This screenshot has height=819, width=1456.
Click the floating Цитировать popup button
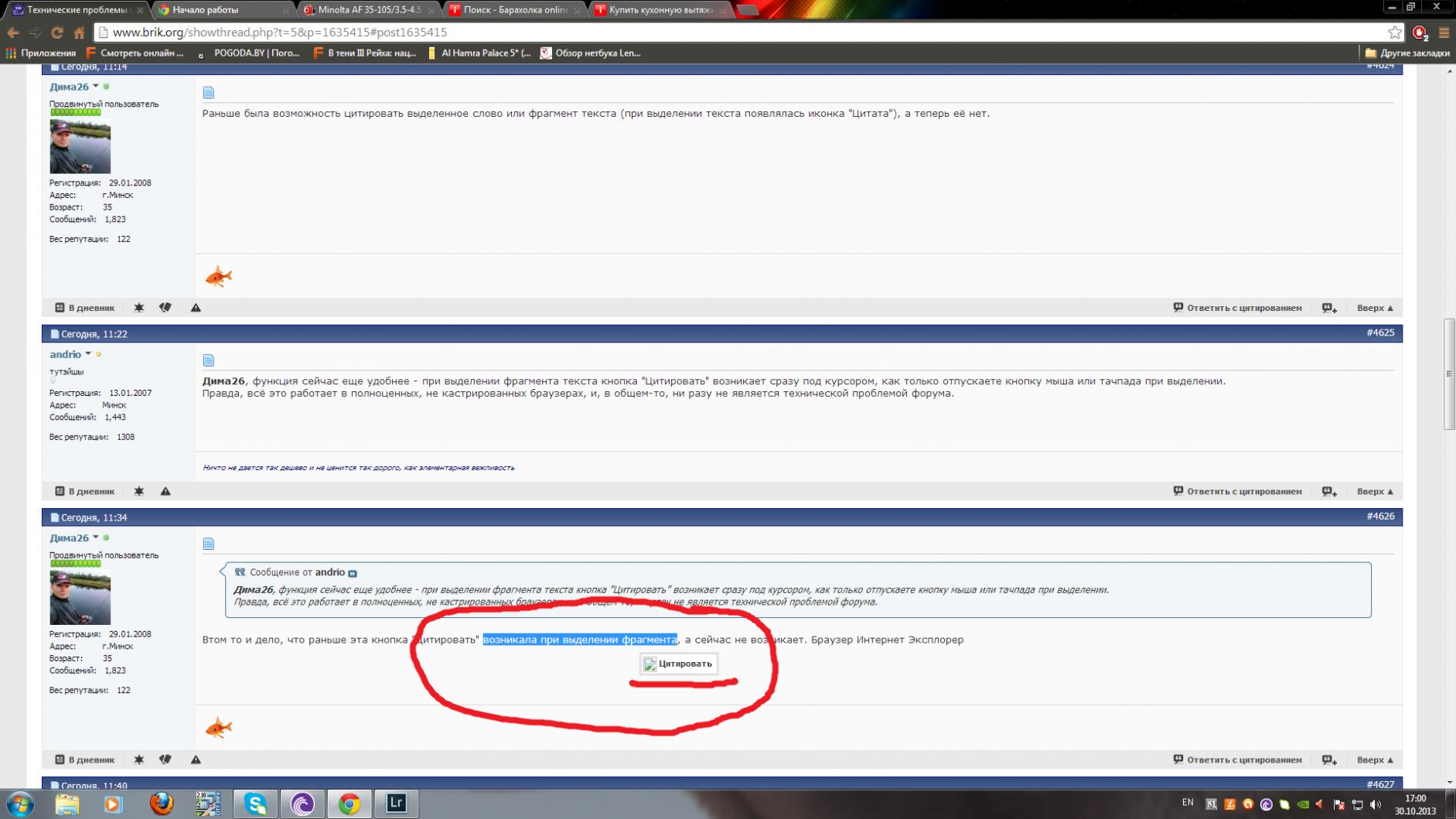[x=678, y=664]
